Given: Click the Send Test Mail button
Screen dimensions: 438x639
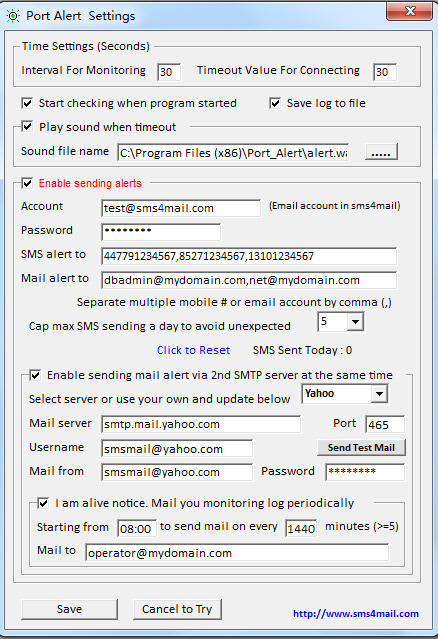Looking at the screenshot, I should pos(361,447).
